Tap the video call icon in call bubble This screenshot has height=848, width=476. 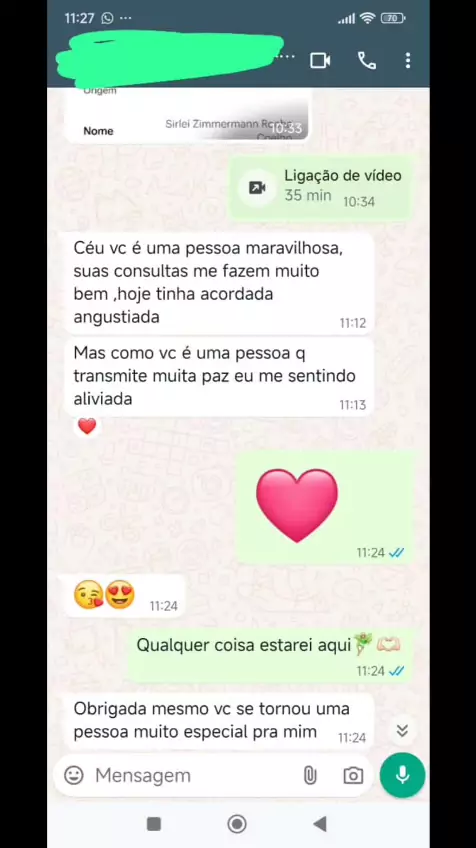pos(257,188)
